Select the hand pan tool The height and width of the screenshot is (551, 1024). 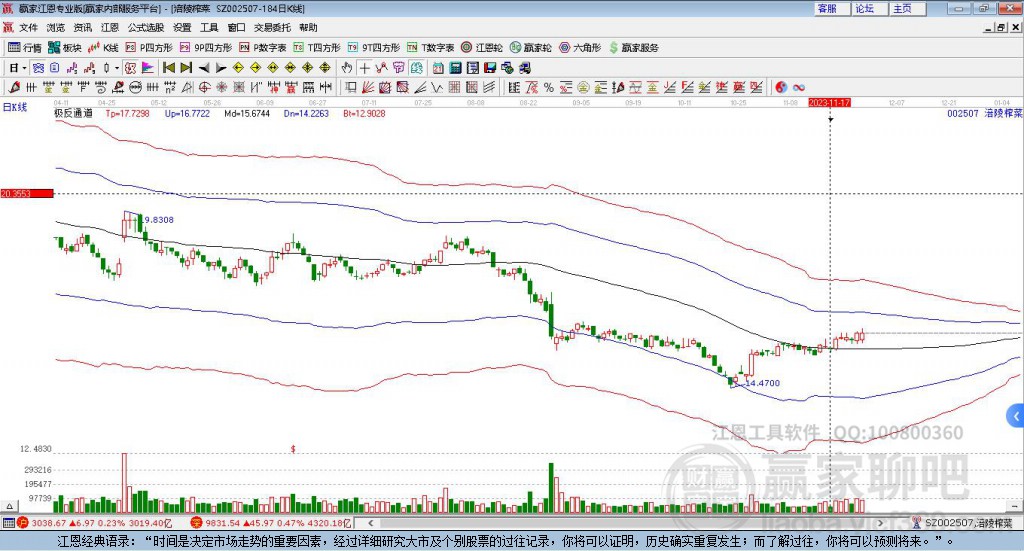[x=347, y=68]
